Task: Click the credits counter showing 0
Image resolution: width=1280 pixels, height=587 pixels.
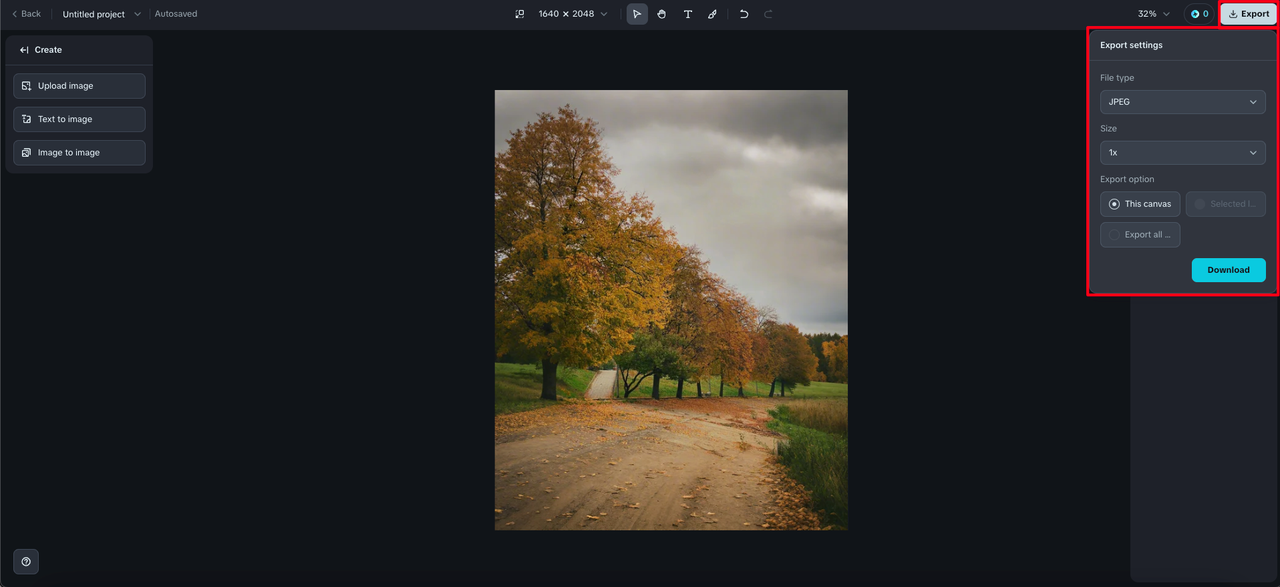Action: point(1199,14)
